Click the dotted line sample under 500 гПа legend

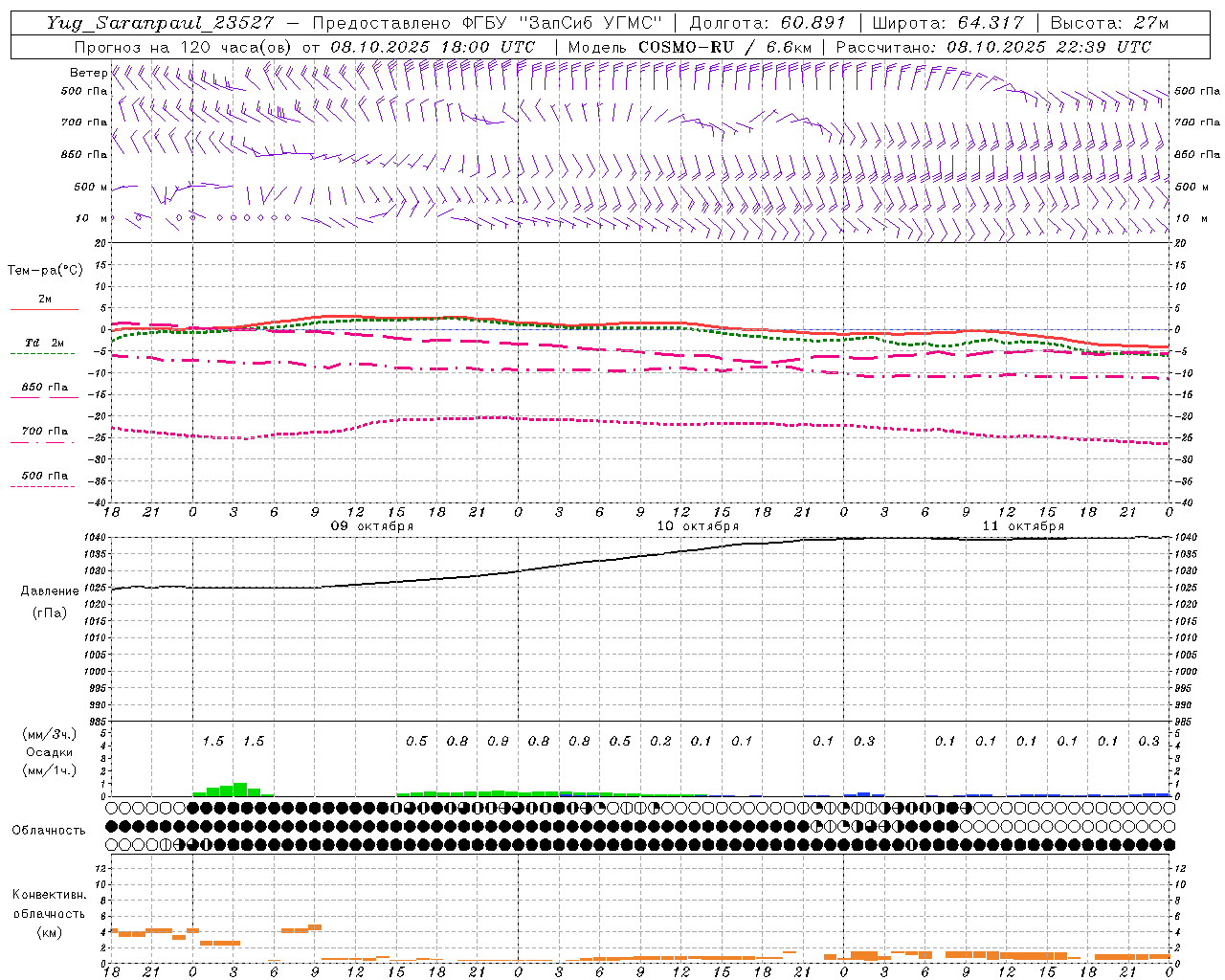42,486
